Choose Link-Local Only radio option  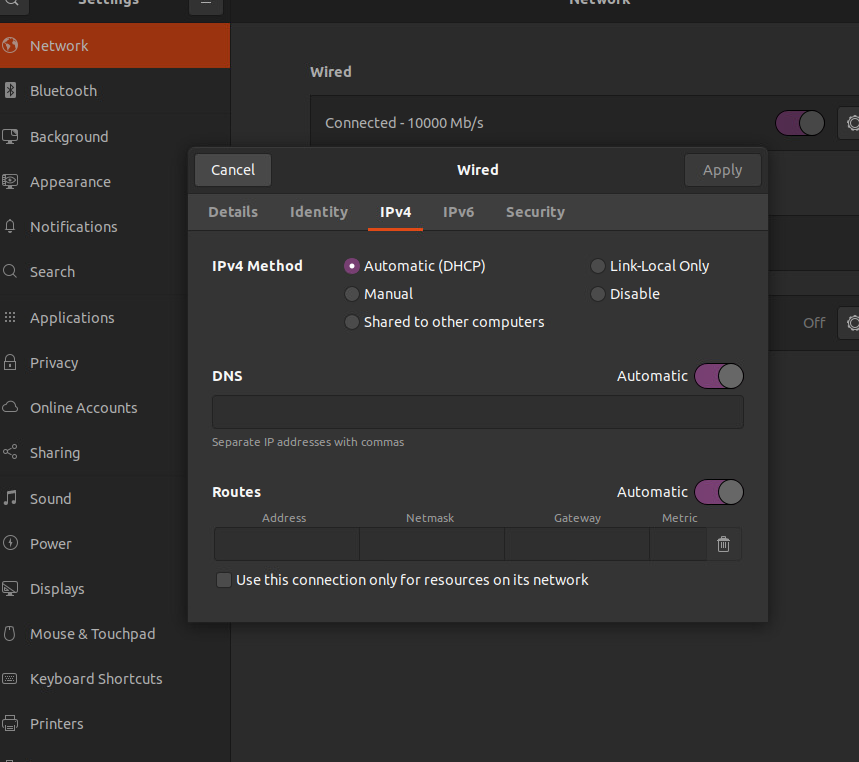coord(598,266)
